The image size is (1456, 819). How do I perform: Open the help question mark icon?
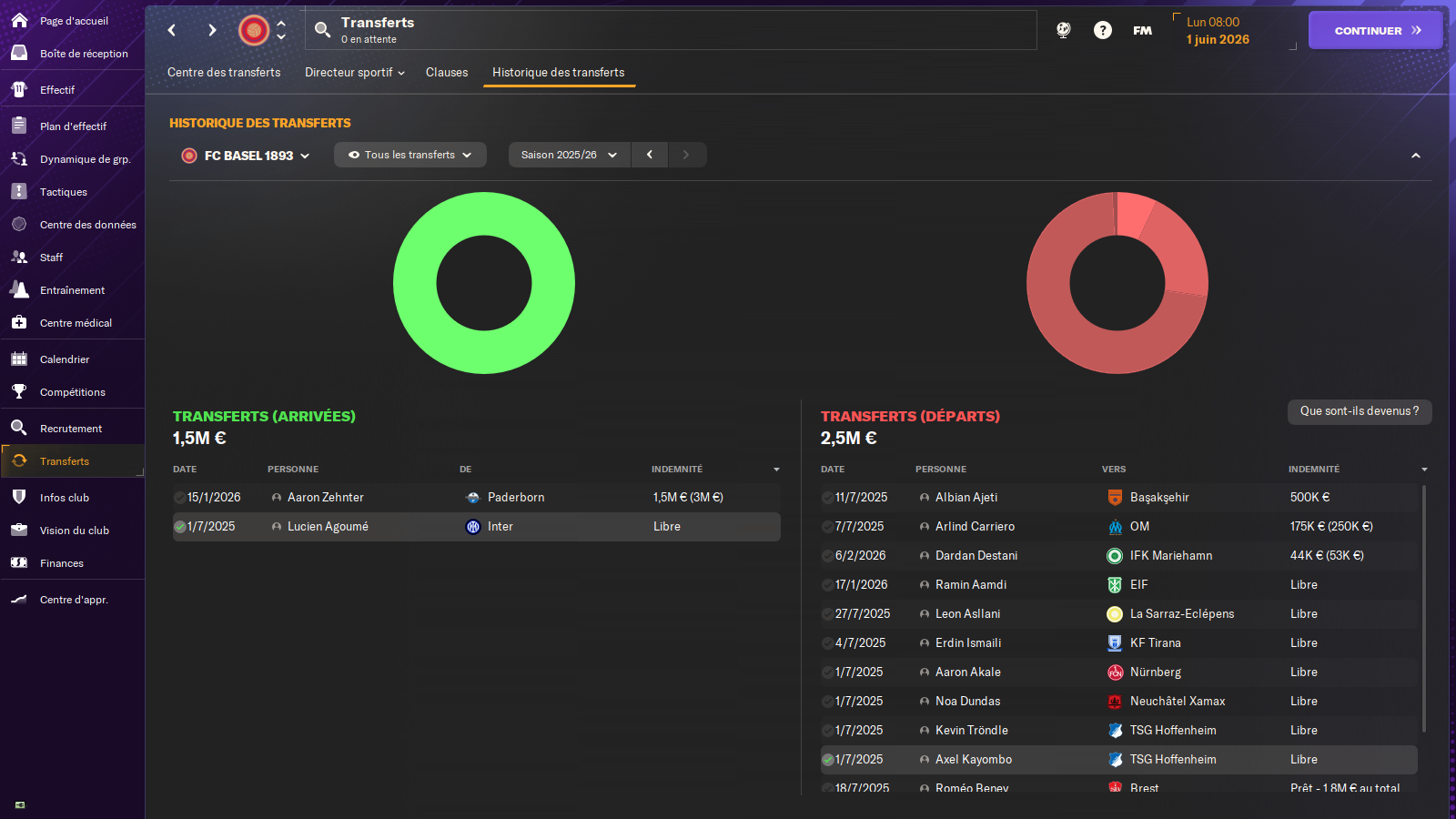(1103, 30)
